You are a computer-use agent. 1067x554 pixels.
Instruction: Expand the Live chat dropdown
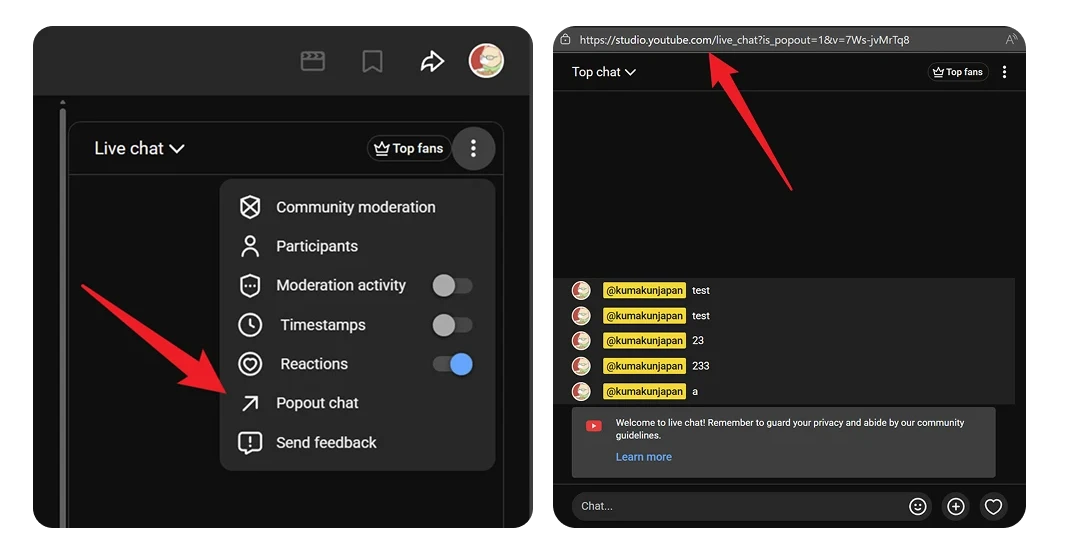(139, 149)
